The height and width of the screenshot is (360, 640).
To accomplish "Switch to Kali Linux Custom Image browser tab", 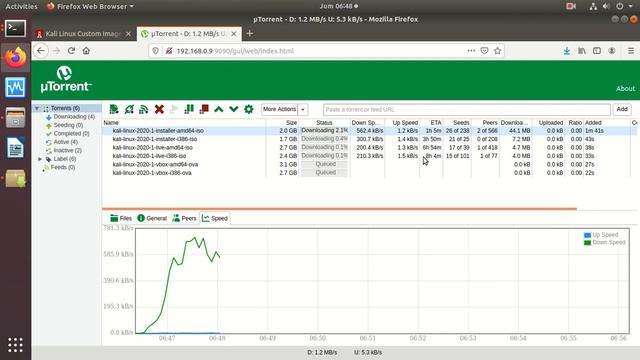I will point(84,34).
